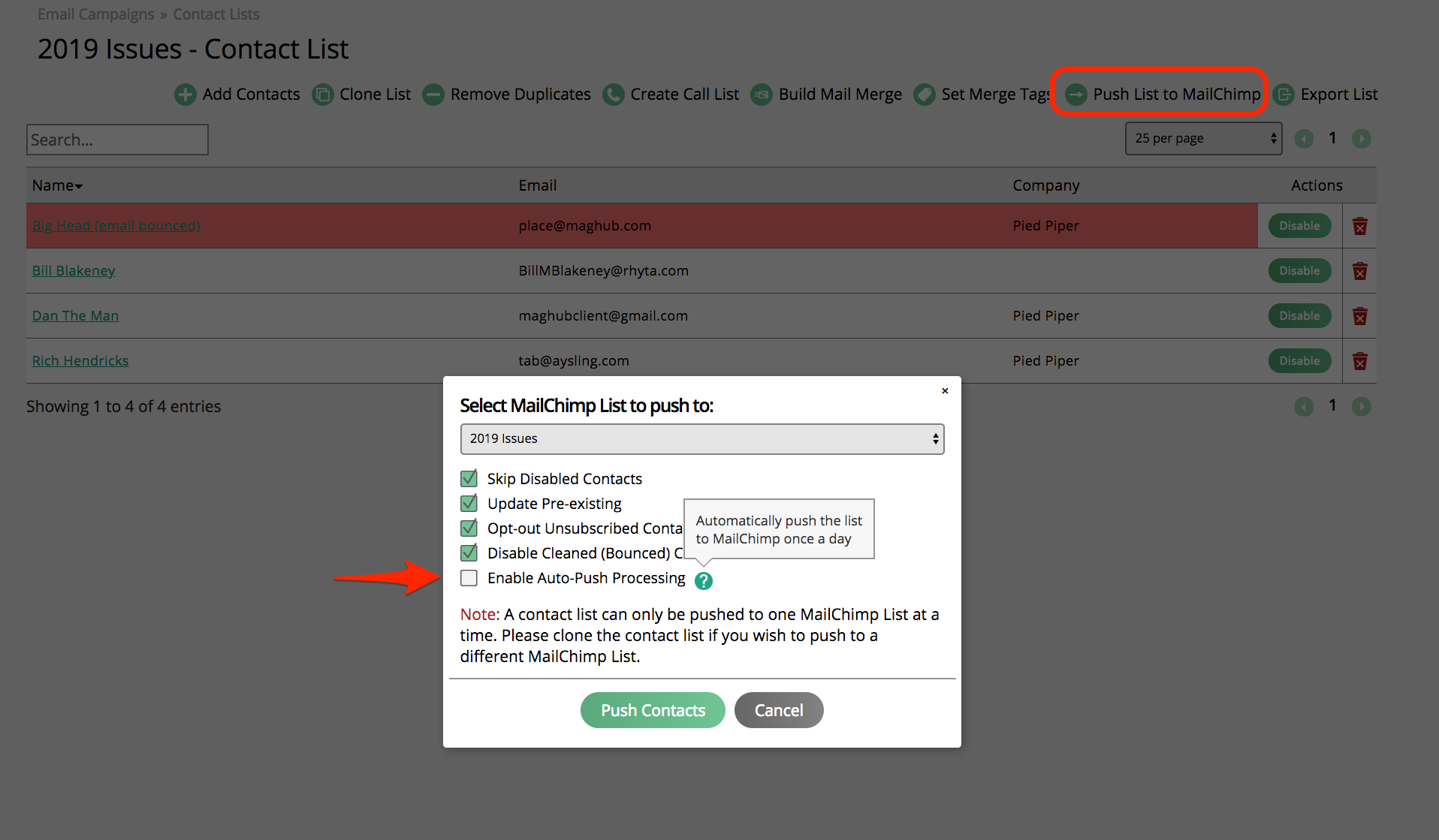Click maghubclient@gmail.com email cell

point(603,316)
